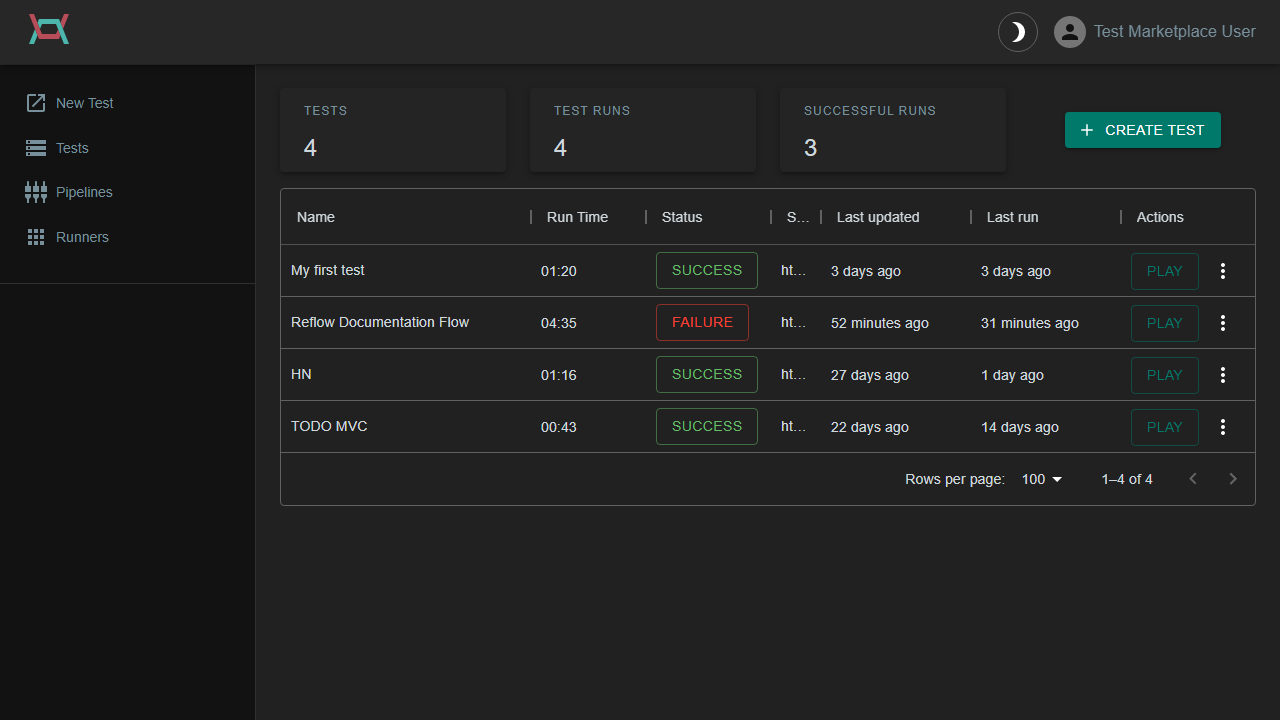This screenshot has width=1280, height=720.
Task: Click the Runners grid icon
Action: (36, 237)
